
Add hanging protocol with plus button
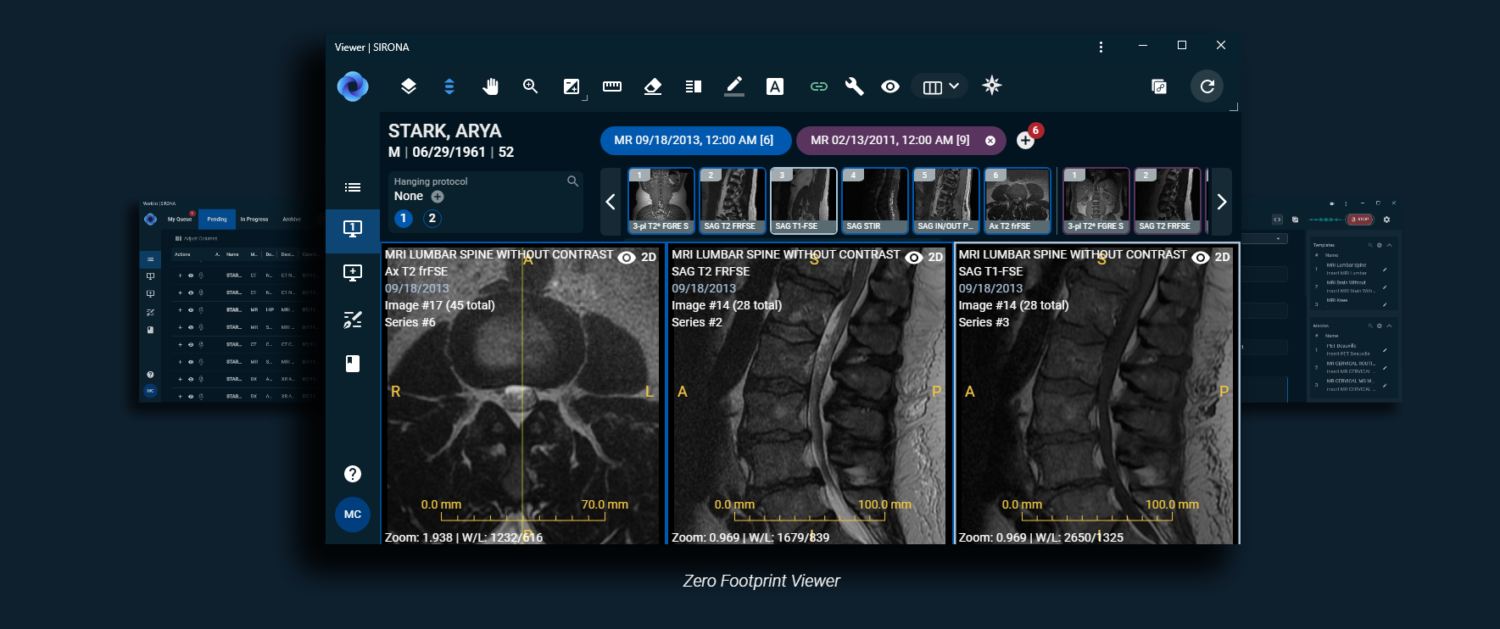tap(437, 197)
